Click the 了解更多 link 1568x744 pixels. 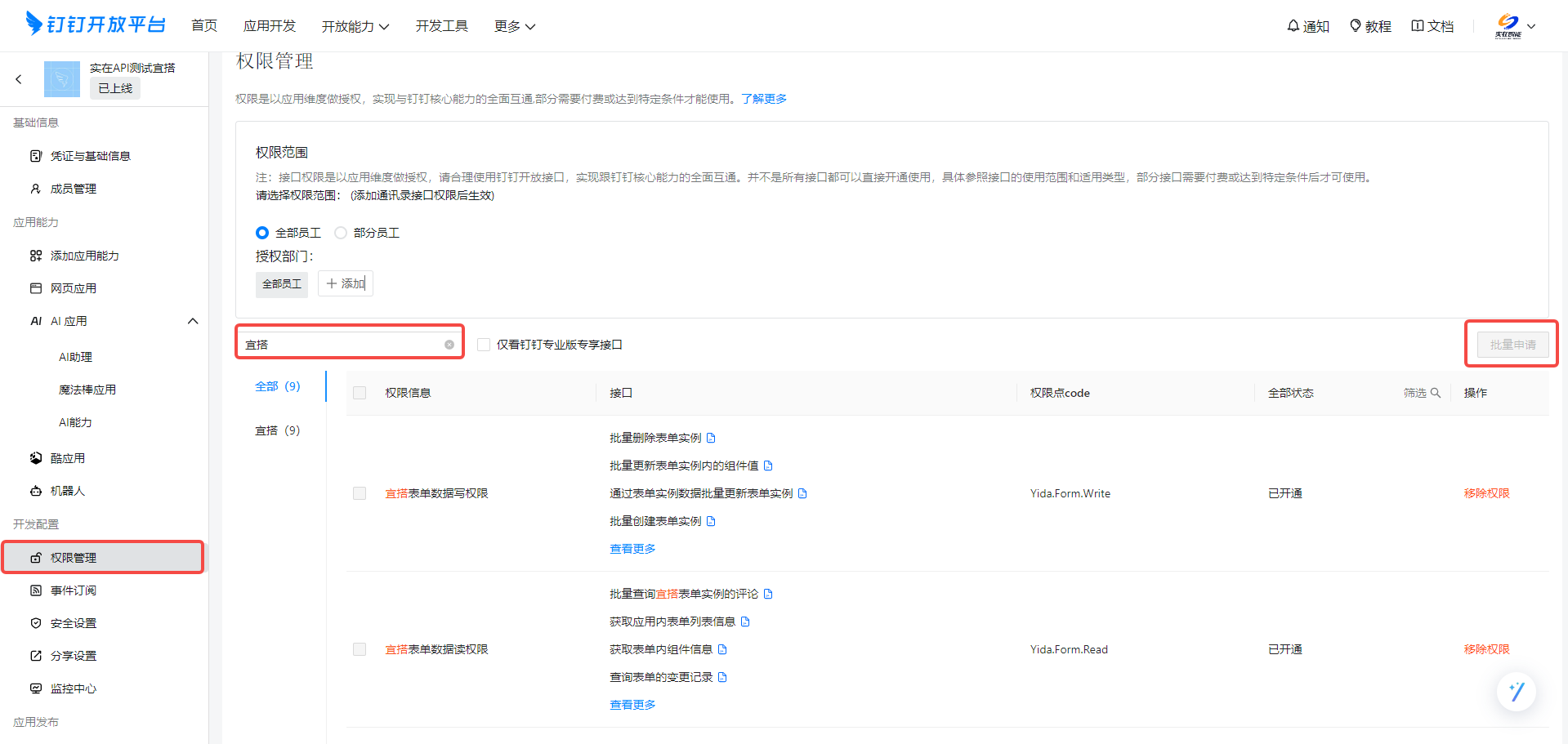click(x=764, y=99)
